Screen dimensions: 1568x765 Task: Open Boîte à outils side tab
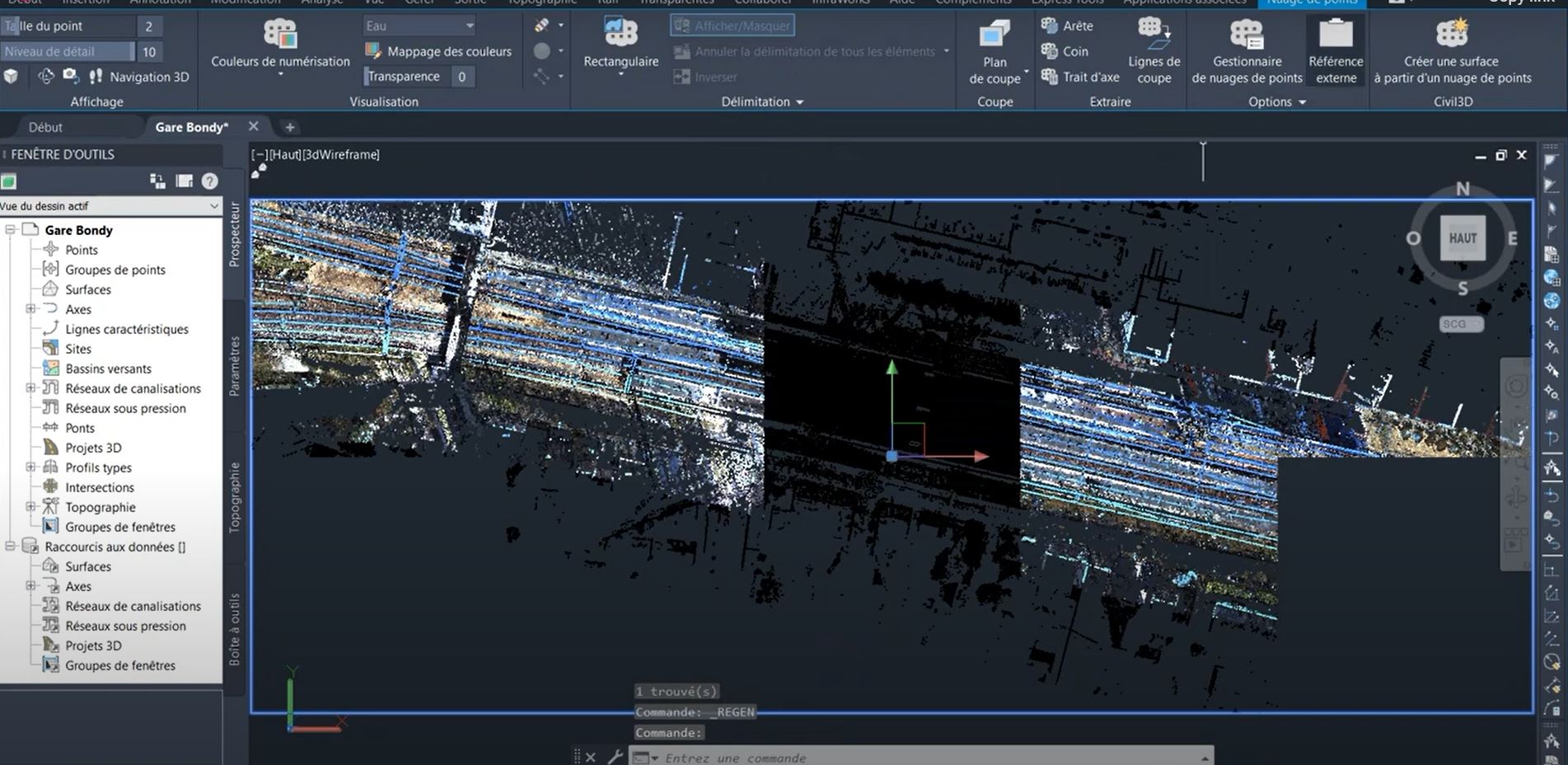234,629
